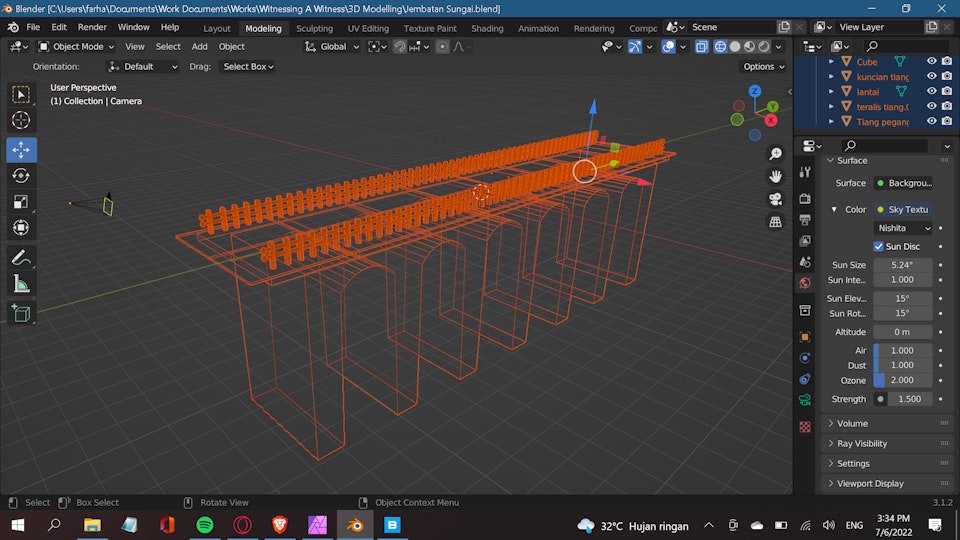Activate the Cursor tool
This screenshot has height=540, width=960.
21,120
